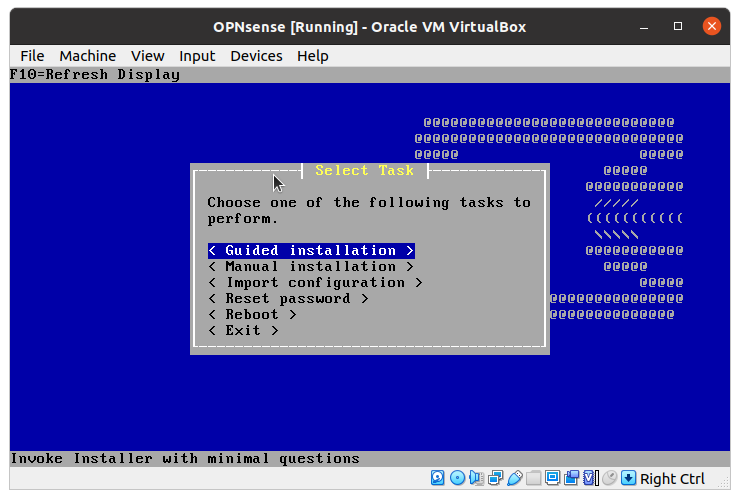Click the OPNsense window title bar text
This screenshot has height=499, width=740.
pyautogui.click(x=370, y=27)
